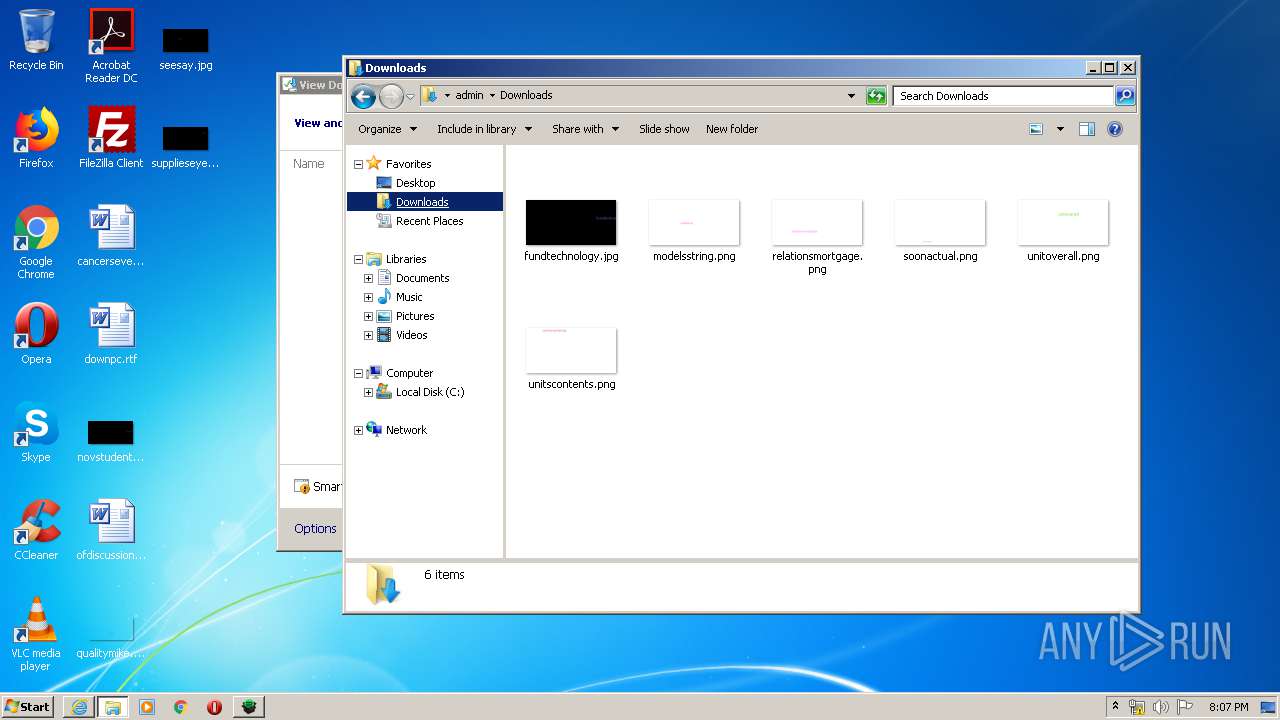Select Recent Places in Favorites
This screenshot has height=720, width=1280.
(x=429, y=221)
